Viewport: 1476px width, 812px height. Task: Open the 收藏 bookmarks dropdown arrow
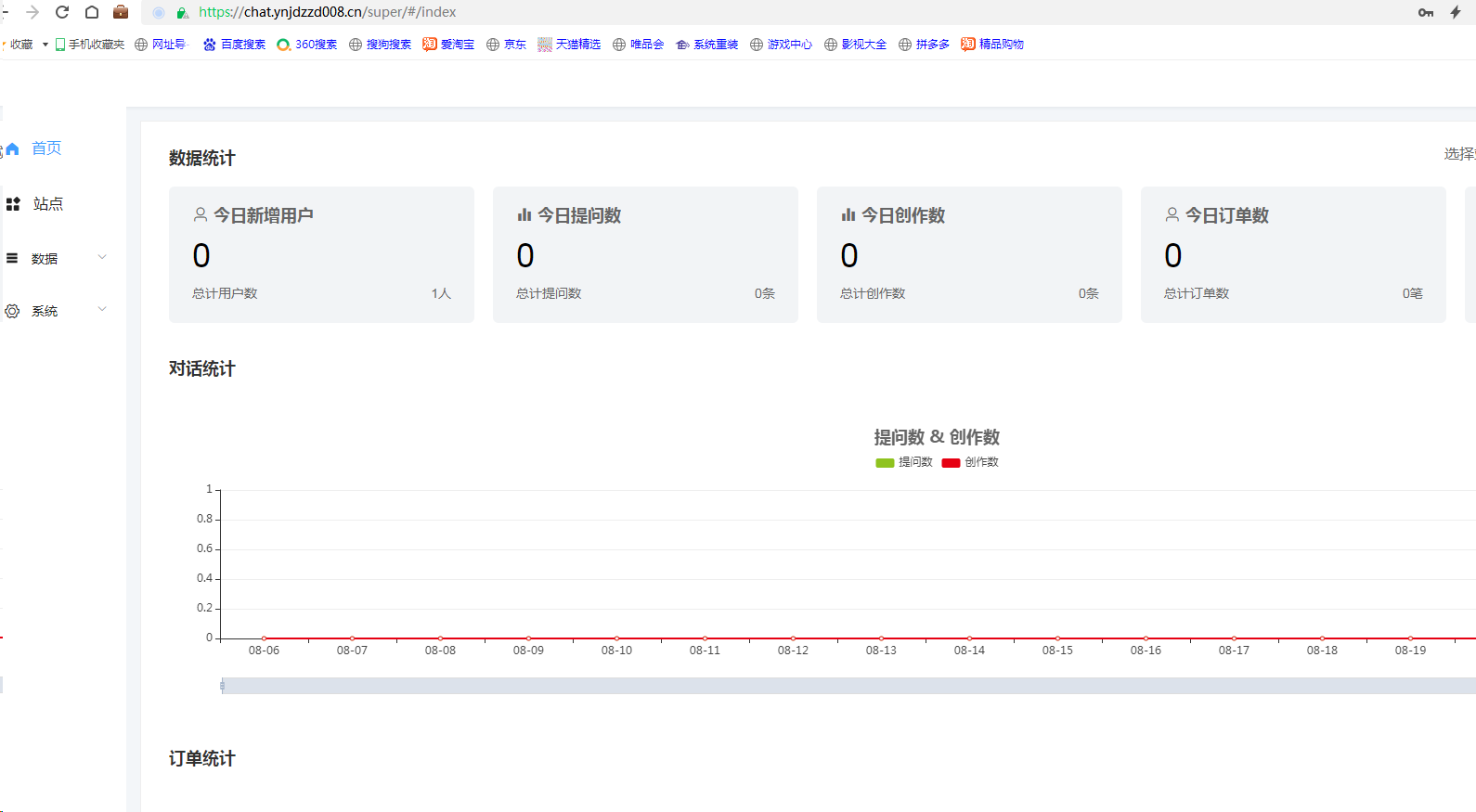pyautogui.click(x=45, y=45)
